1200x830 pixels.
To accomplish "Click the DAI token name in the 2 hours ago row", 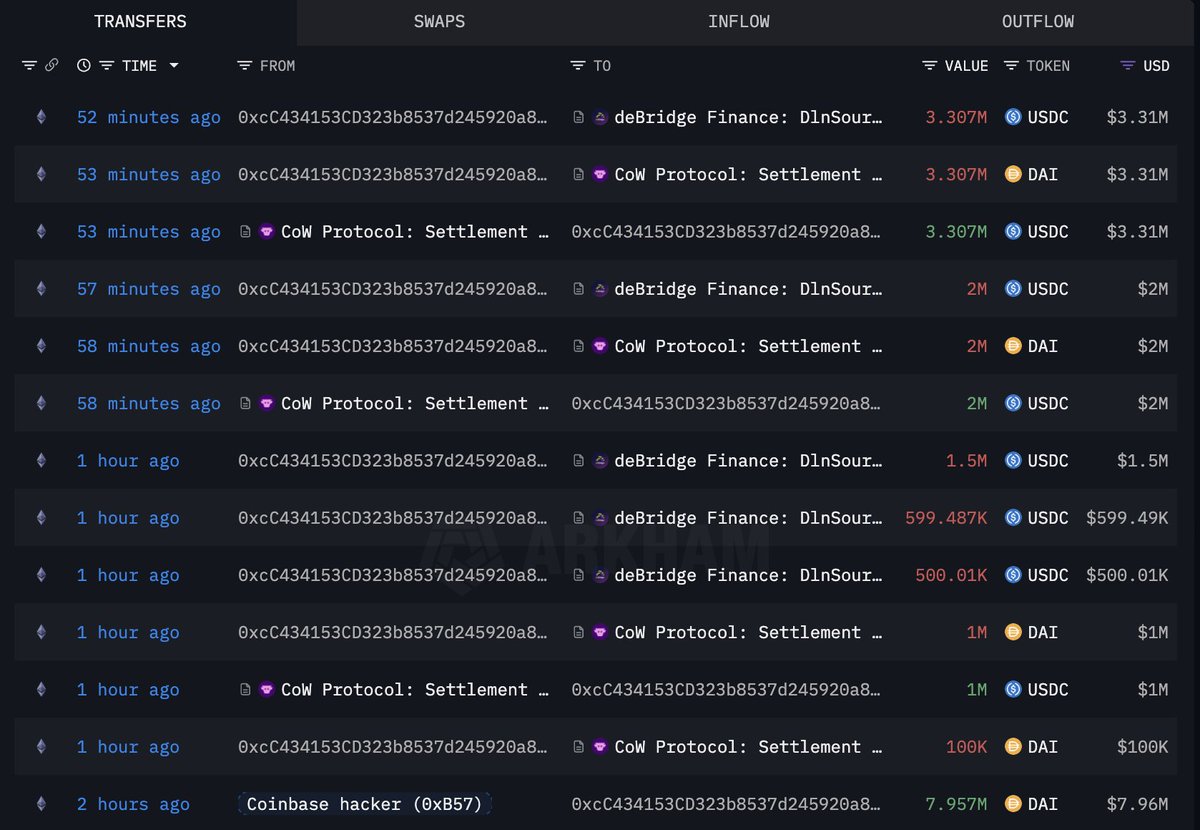I will coord(1044,804).
